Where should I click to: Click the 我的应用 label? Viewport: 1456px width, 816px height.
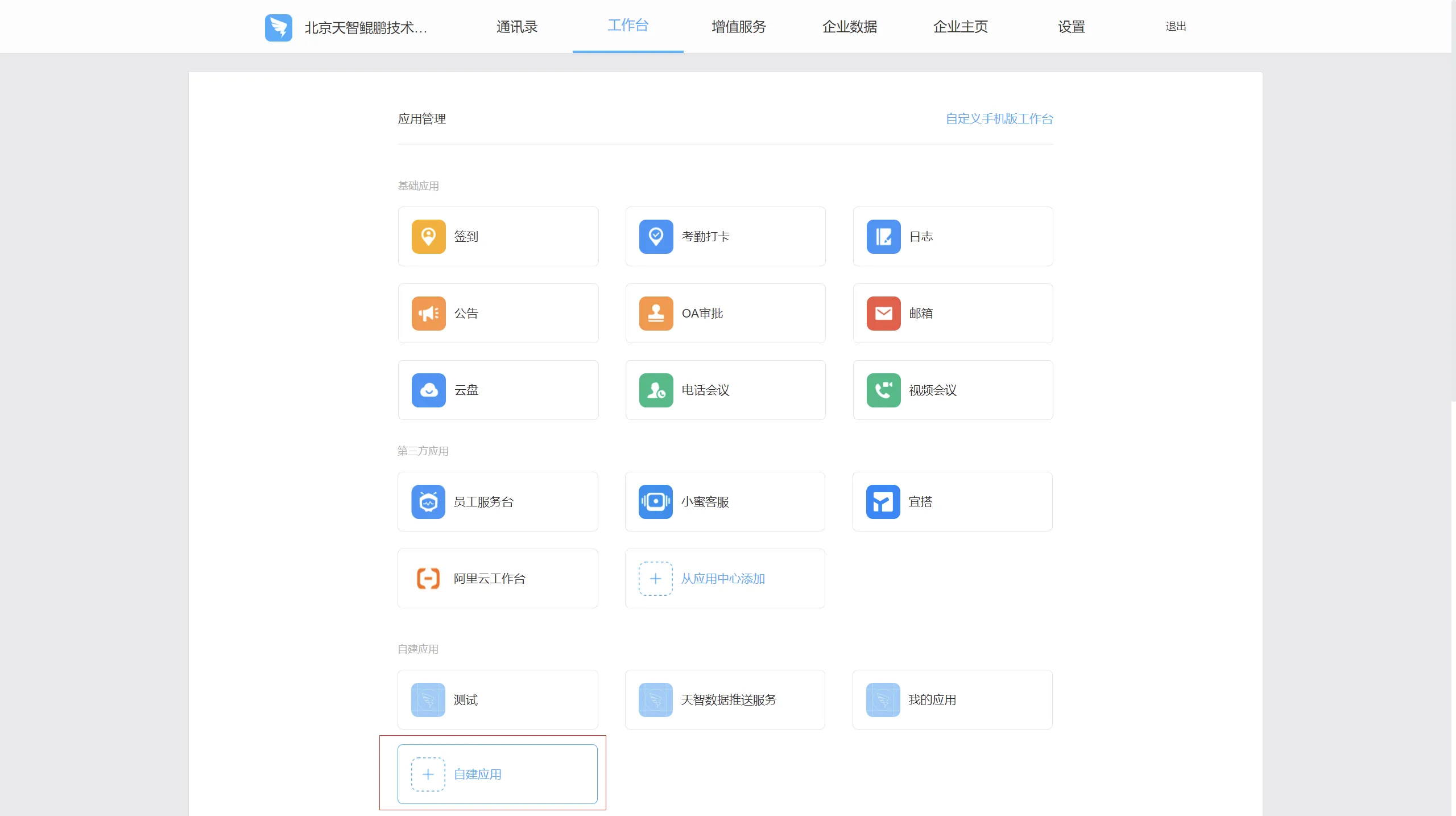coord(932,699)
